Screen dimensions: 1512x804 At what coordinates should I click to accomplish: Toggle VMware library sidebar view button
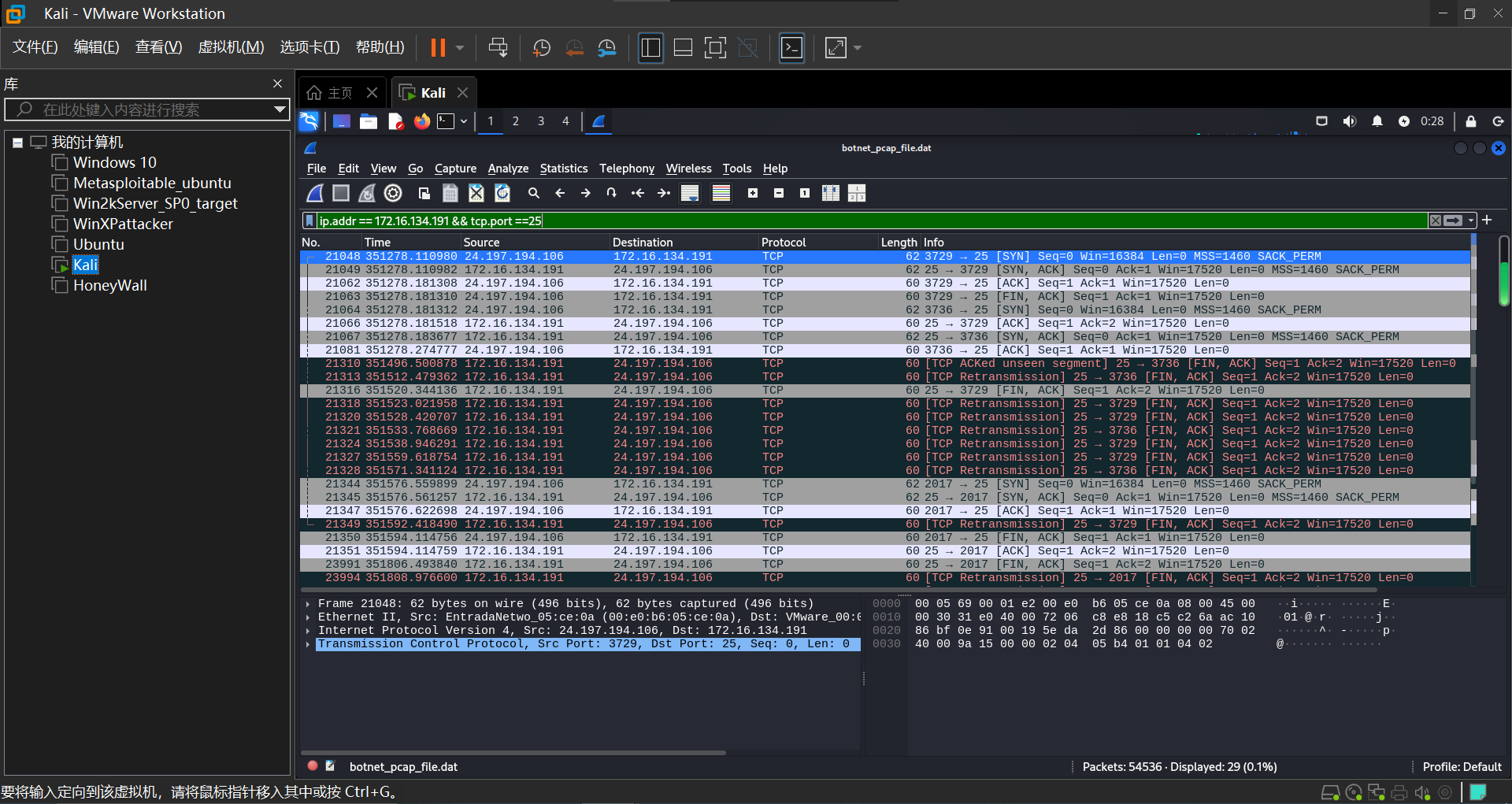(650, 48)
